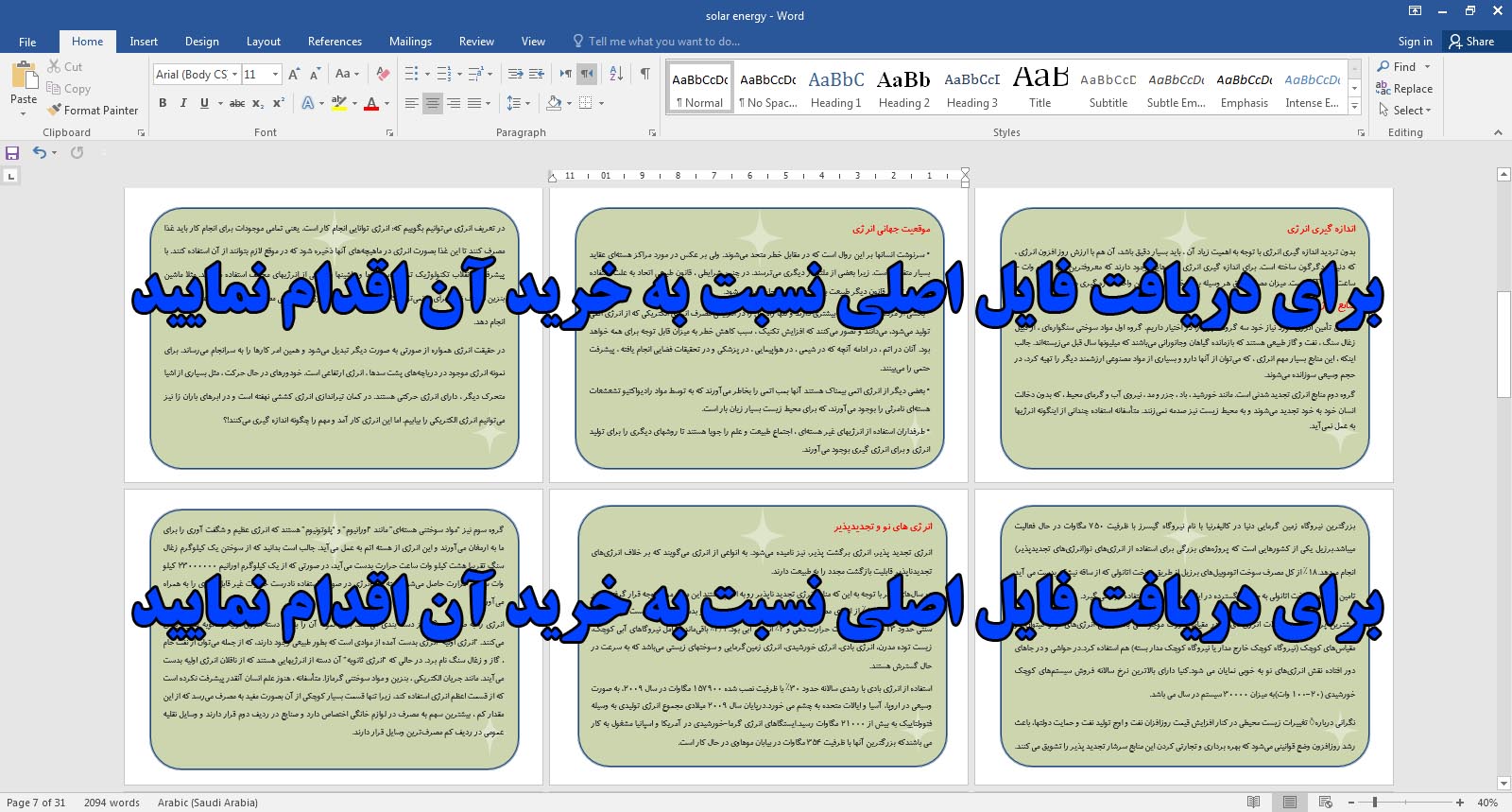Expand the font size dropdown
The width and height of the screenshot is (1512, 812).
(275, 74)
